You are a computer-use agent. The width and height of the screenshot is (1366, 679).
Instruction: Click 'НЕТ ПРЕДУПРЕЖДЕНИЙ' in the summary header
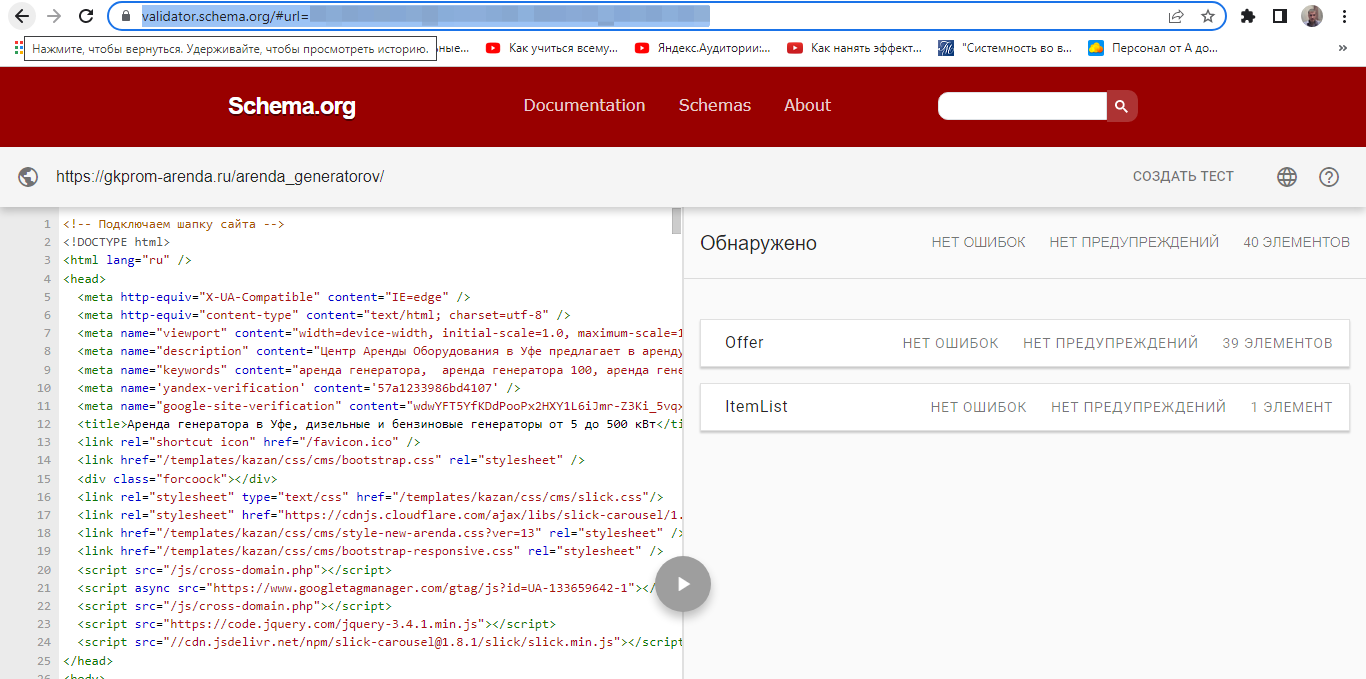click(1134, 242)
